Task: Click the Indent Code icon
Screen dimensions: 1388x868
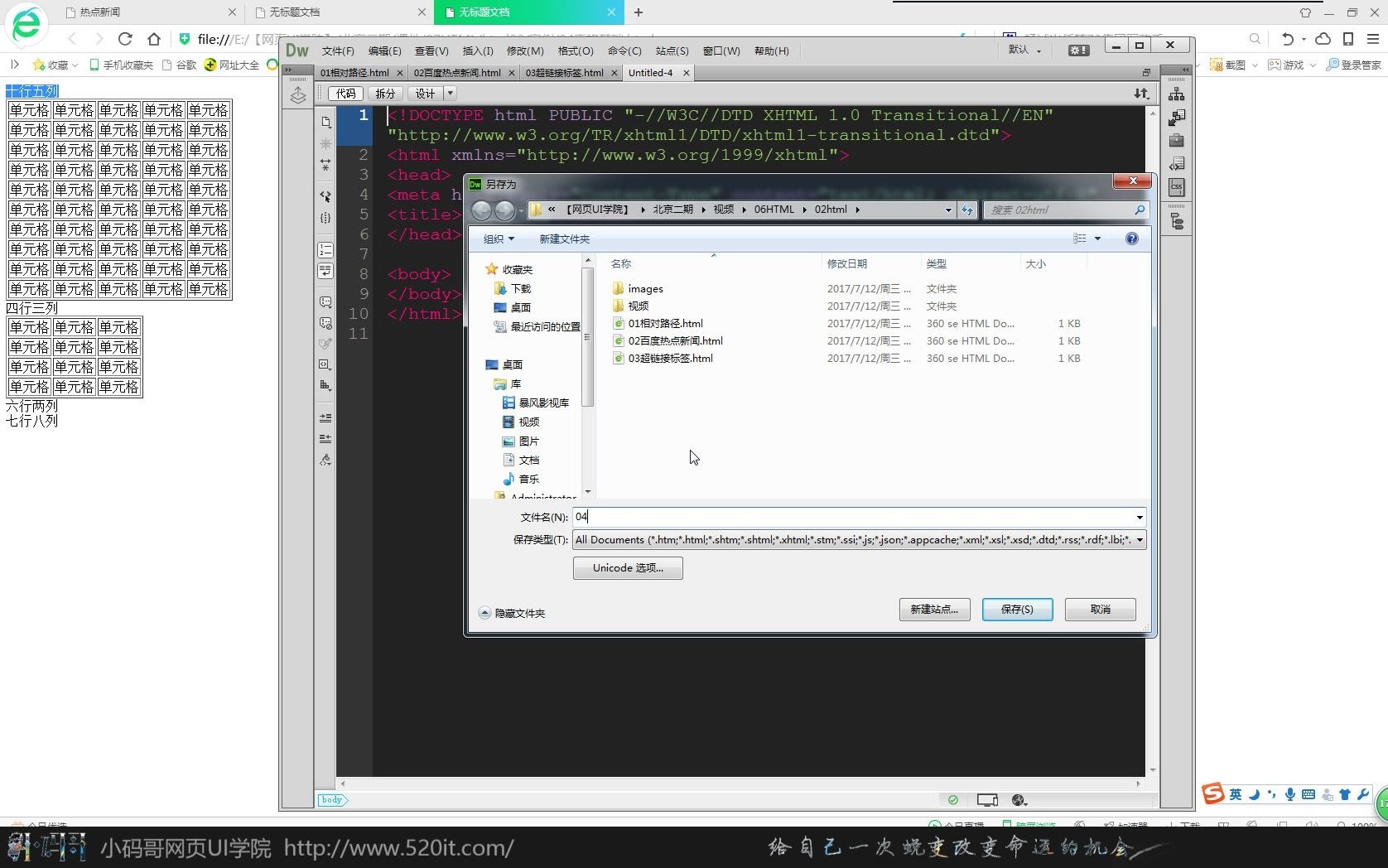Action: [325, 417]
